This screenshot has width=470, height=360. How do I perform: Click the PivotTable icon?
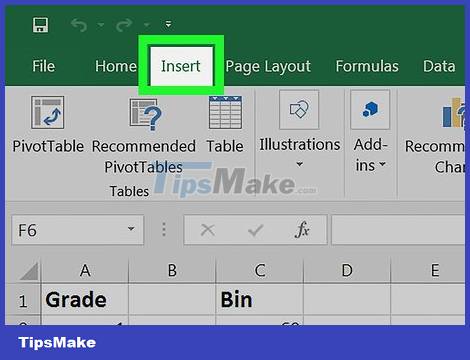point(48,112)
